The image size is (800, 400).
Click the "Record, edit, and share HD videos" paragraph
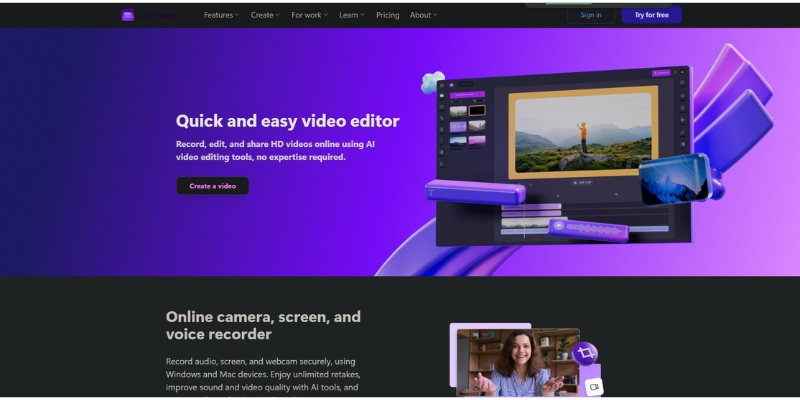[x=276, y=151]
